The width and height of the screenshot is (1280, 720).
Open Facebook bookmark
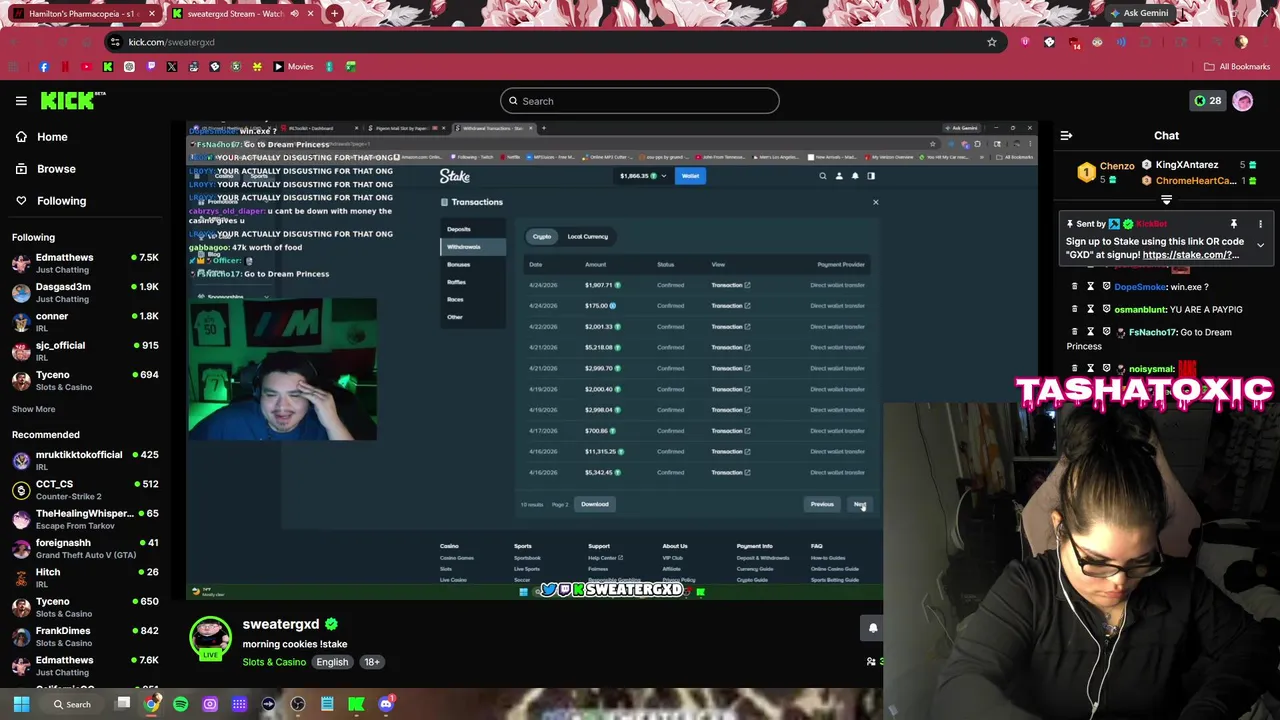(x=44, y=67)
